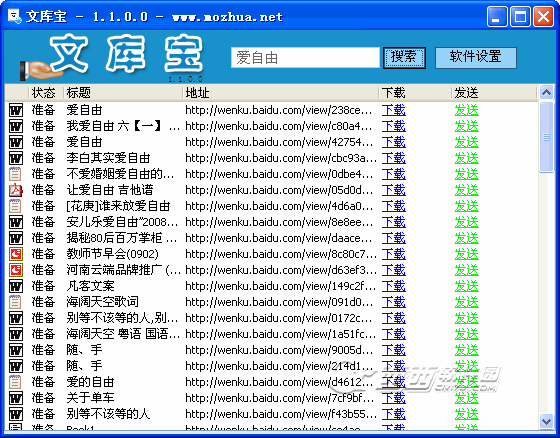
Task: Click the scroll down arrow of list
Action: 546,421
